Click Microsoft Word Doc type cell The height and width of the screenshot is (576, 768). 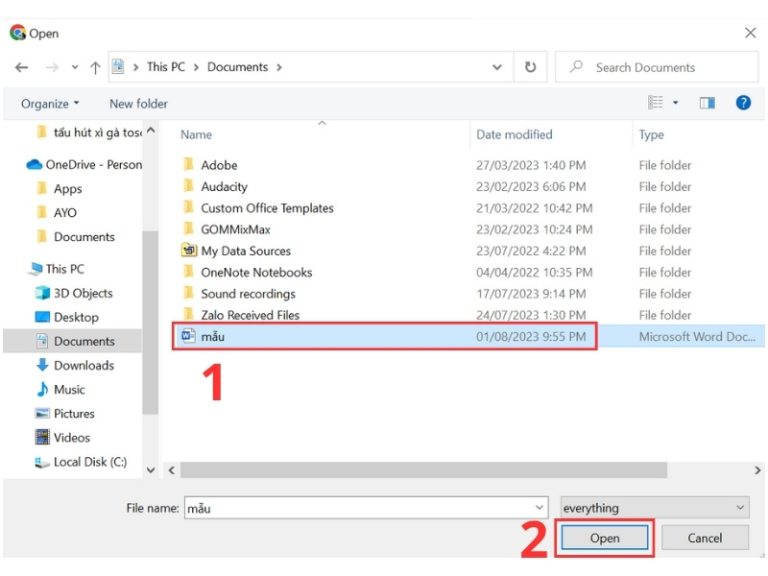pyautogui.click(x=697, y=336)
